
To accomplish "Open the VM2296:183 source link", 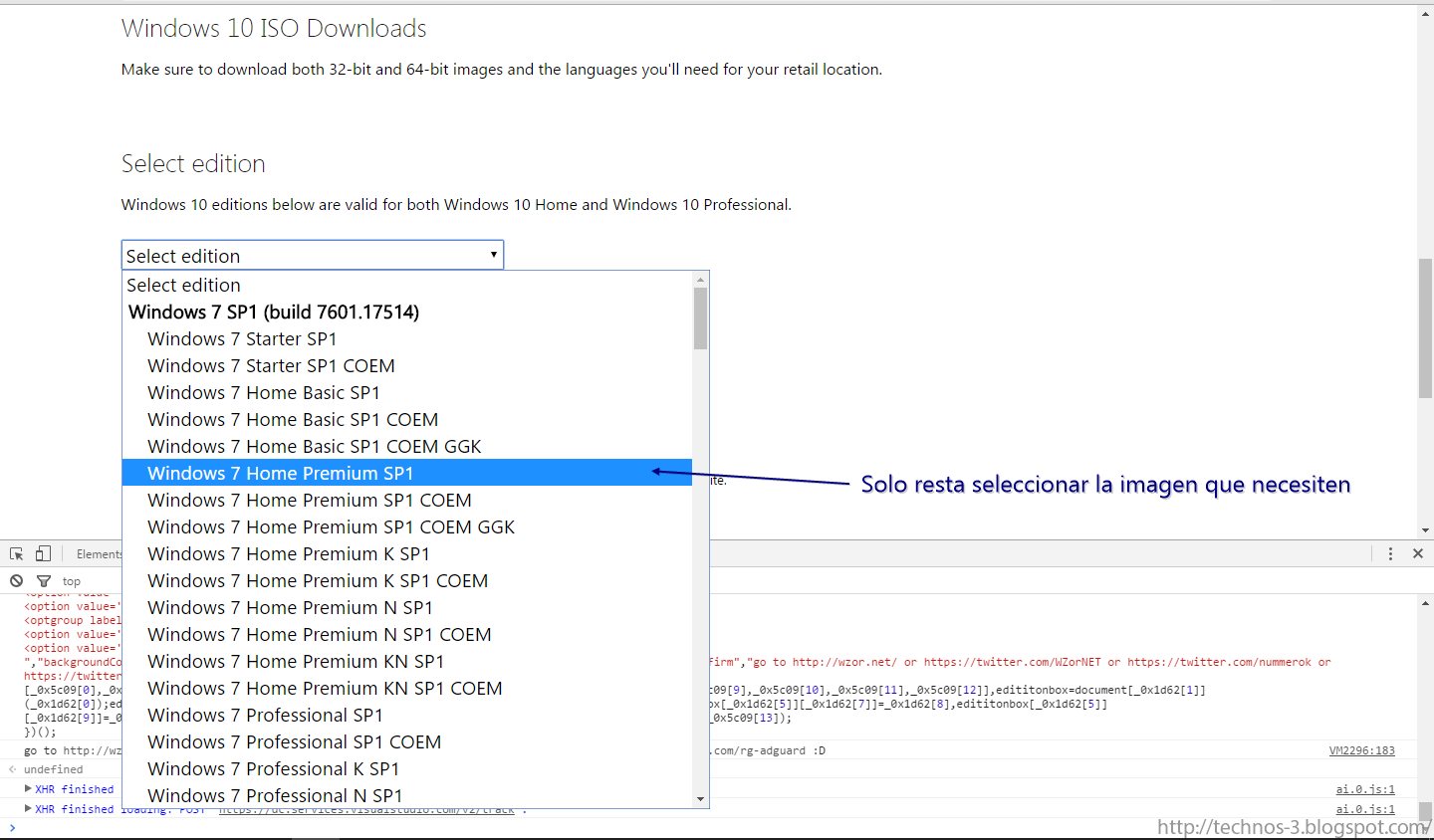I will pyautogui.click(x=1361, y=750).
